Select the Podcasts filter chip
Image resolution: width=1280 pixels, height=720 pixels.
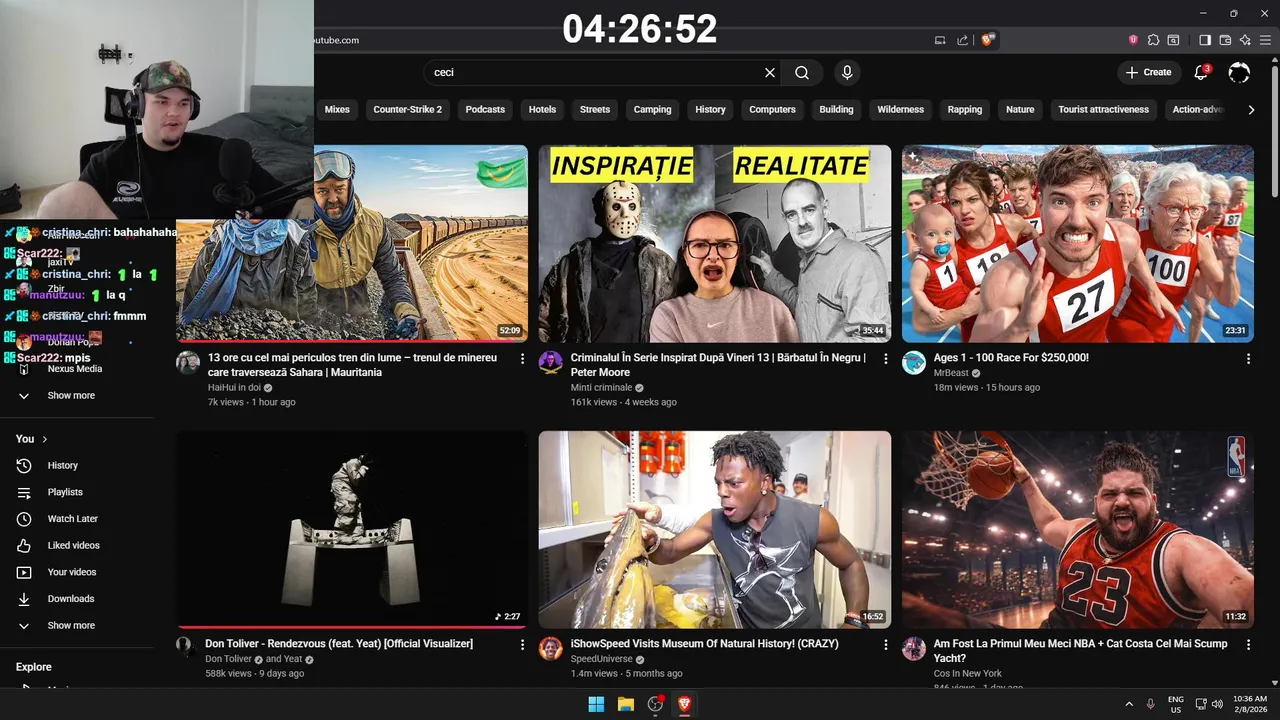click(485, 109)
